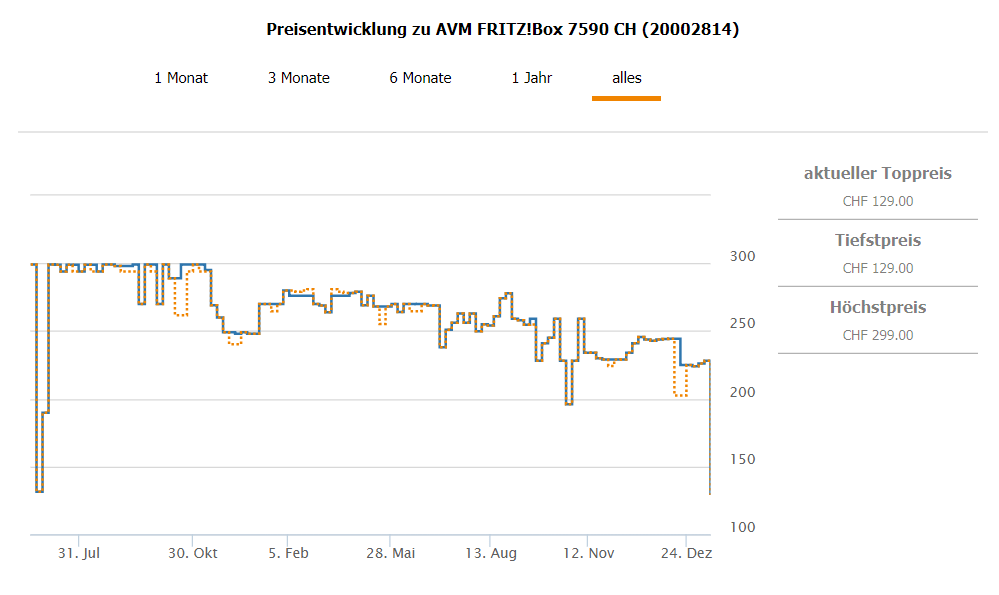Click the "24. Dez" date label
The width and height of the screenshot is (999, 595).
pyautogui.click(x=686, y=553)
